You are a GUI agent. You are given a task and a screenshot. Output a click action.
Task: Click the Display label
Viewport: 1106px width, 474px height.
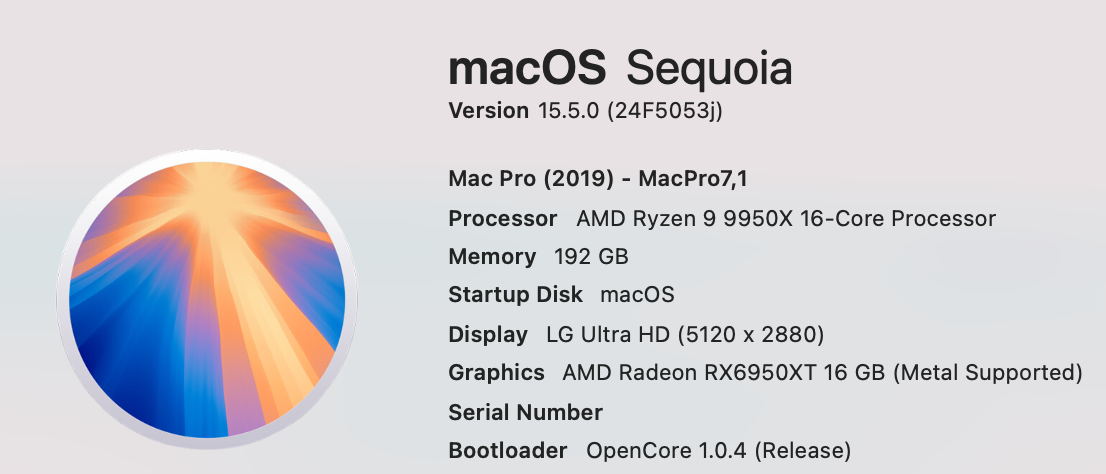(488, 334)
